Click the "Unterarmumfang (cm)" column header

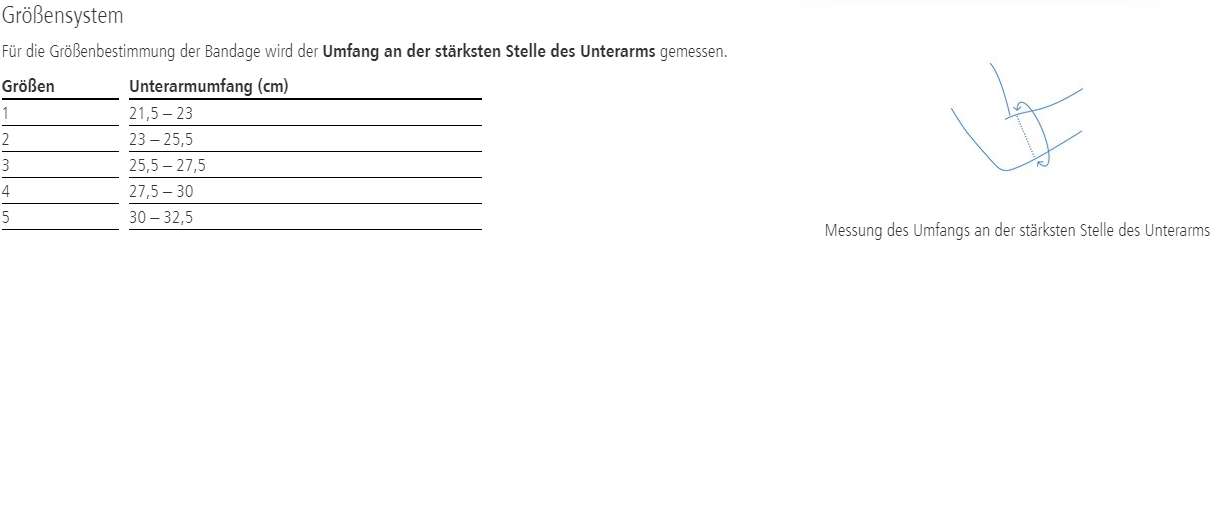point(208,87)
